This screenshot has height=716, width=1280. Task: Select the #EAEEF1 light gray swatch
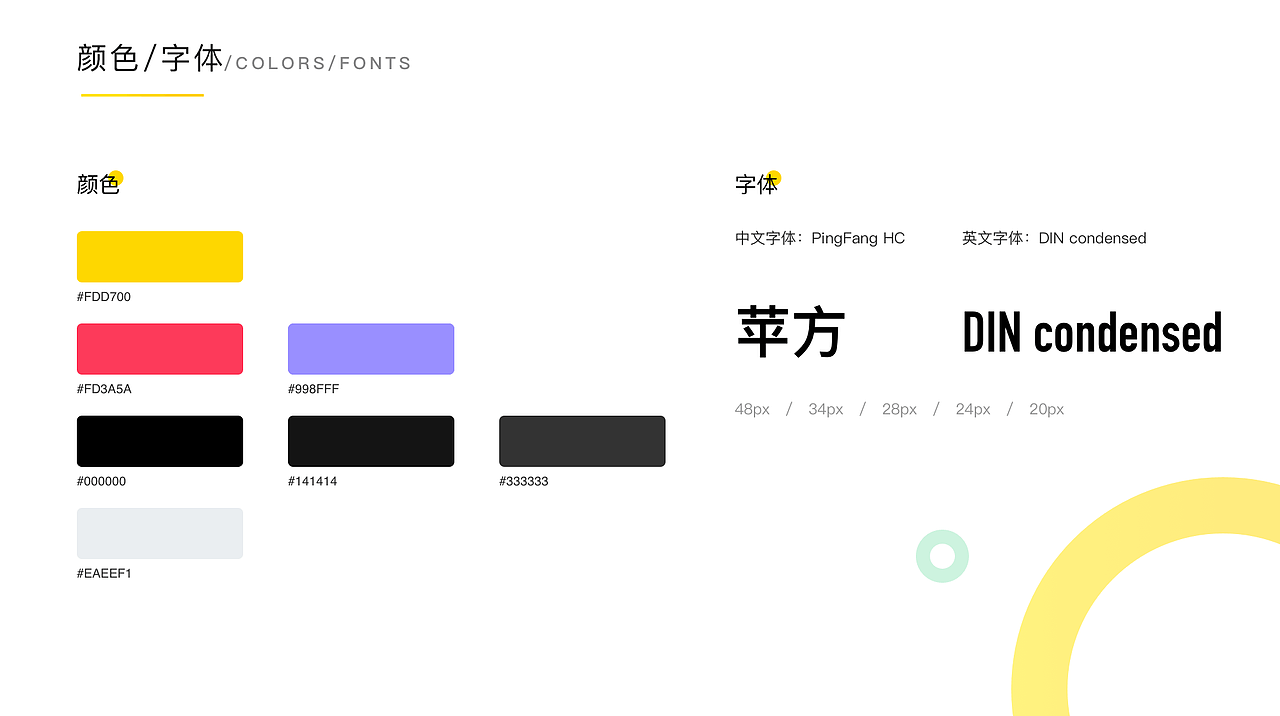(x=160, y=533)
